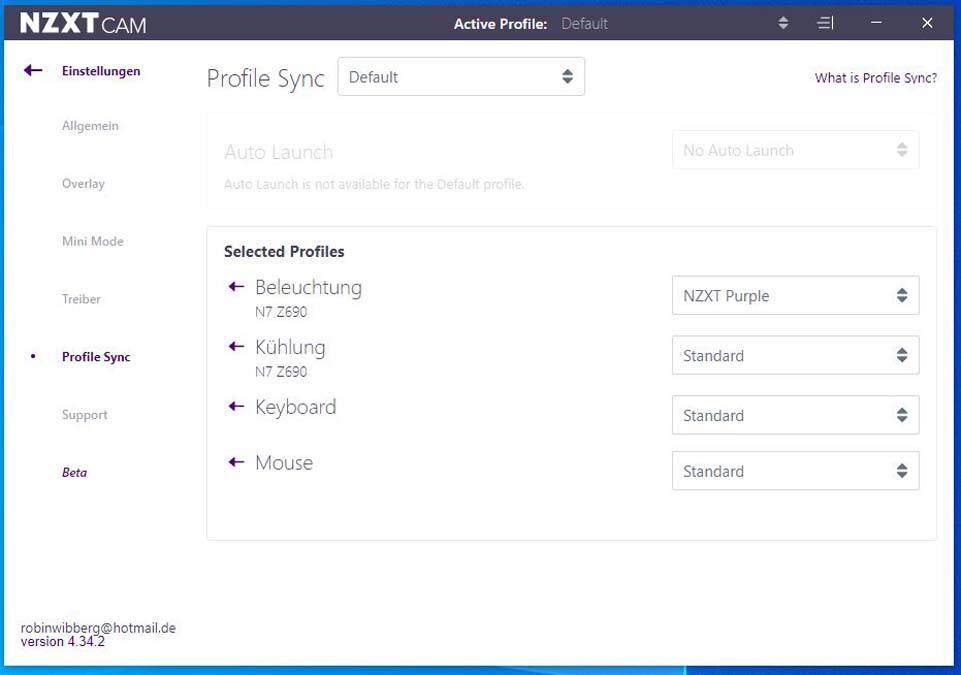The image size is (961, 675).
Task: Click the 'version 4.34.2' text
Action: [63, 642]
